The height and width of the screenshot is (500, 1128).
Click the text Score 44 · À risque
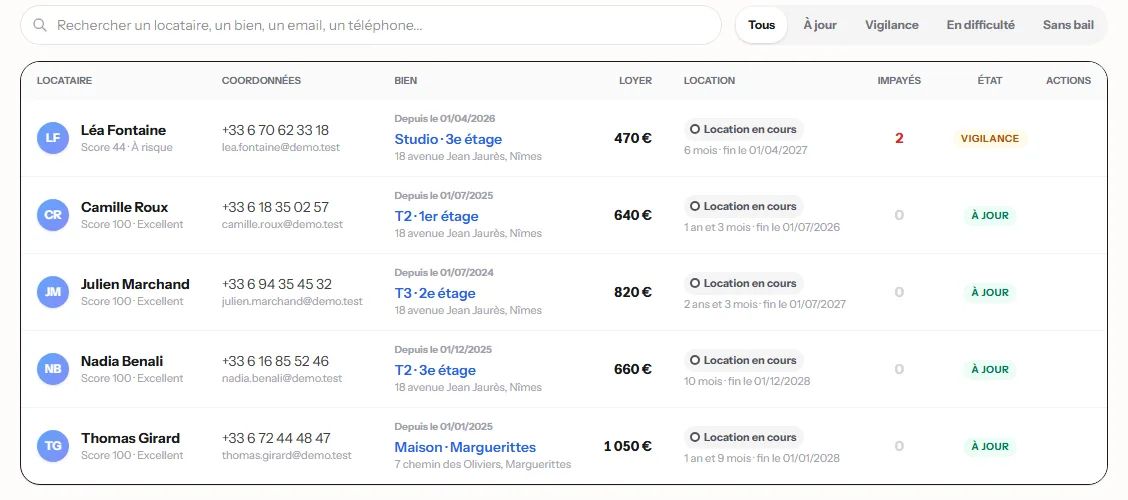click(127, 147)
